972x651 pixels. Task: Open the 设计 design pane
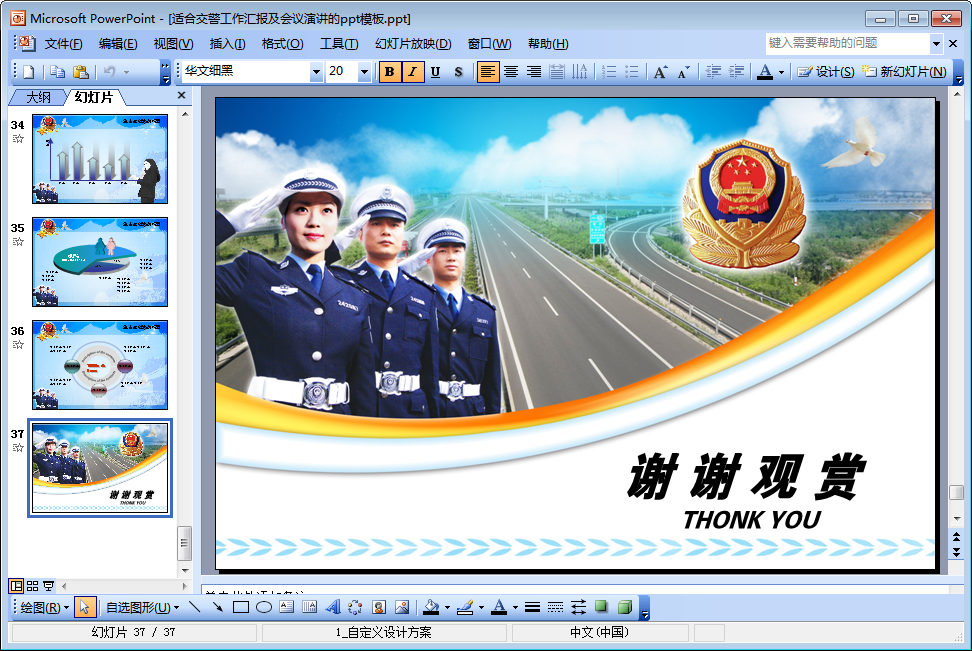tap(825, 72)
